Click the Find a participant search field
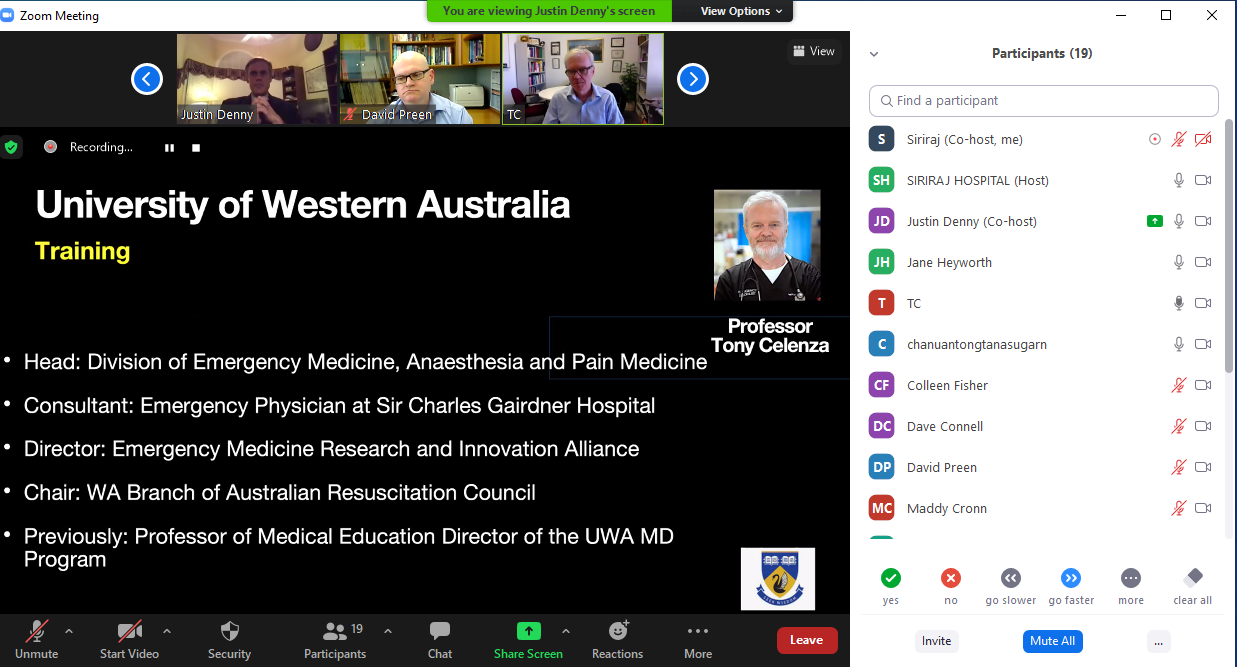Image resolution: width=1237 pixels, height=667 pixels. [1044, 101]
